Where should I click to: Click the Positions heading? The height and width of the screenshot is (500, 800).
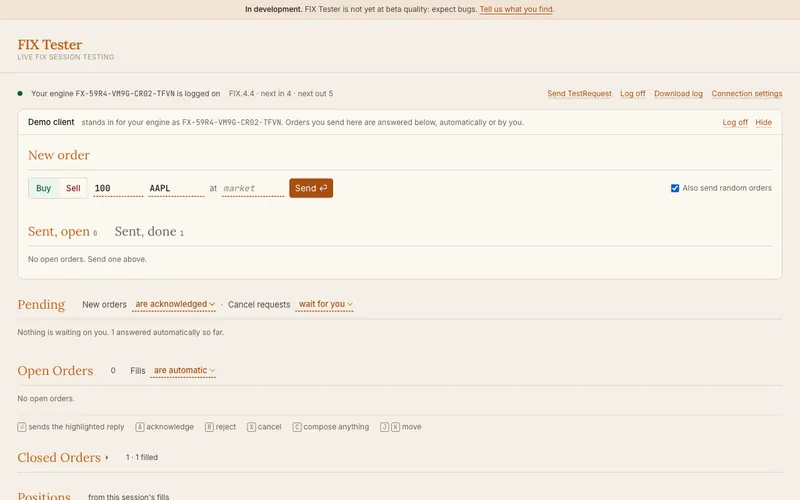(44, 495)
